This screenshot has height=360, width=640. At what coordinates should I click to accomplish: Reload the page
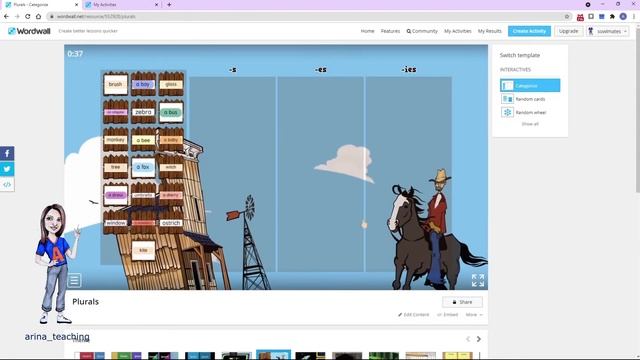point(27,16)
